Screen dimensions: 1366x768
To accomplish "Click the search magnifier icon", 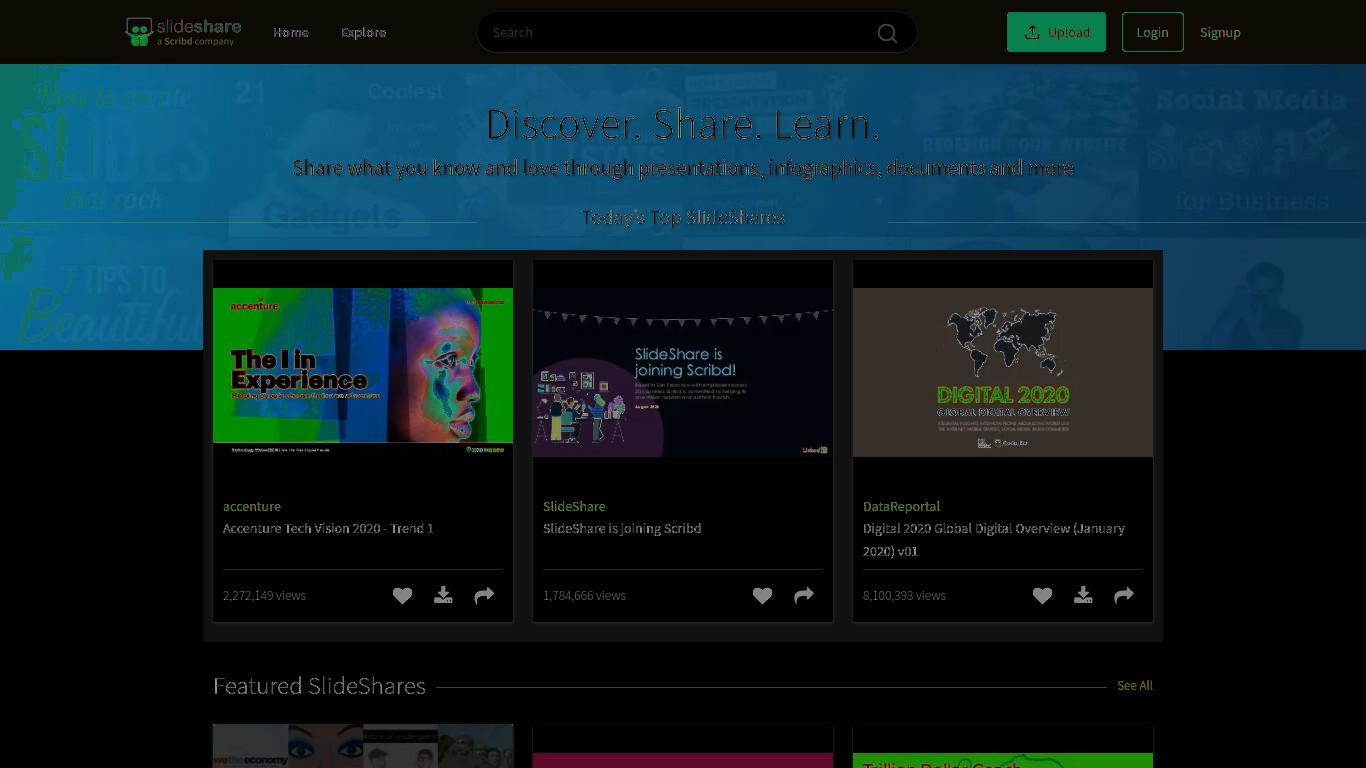I will tap(887, 33).
